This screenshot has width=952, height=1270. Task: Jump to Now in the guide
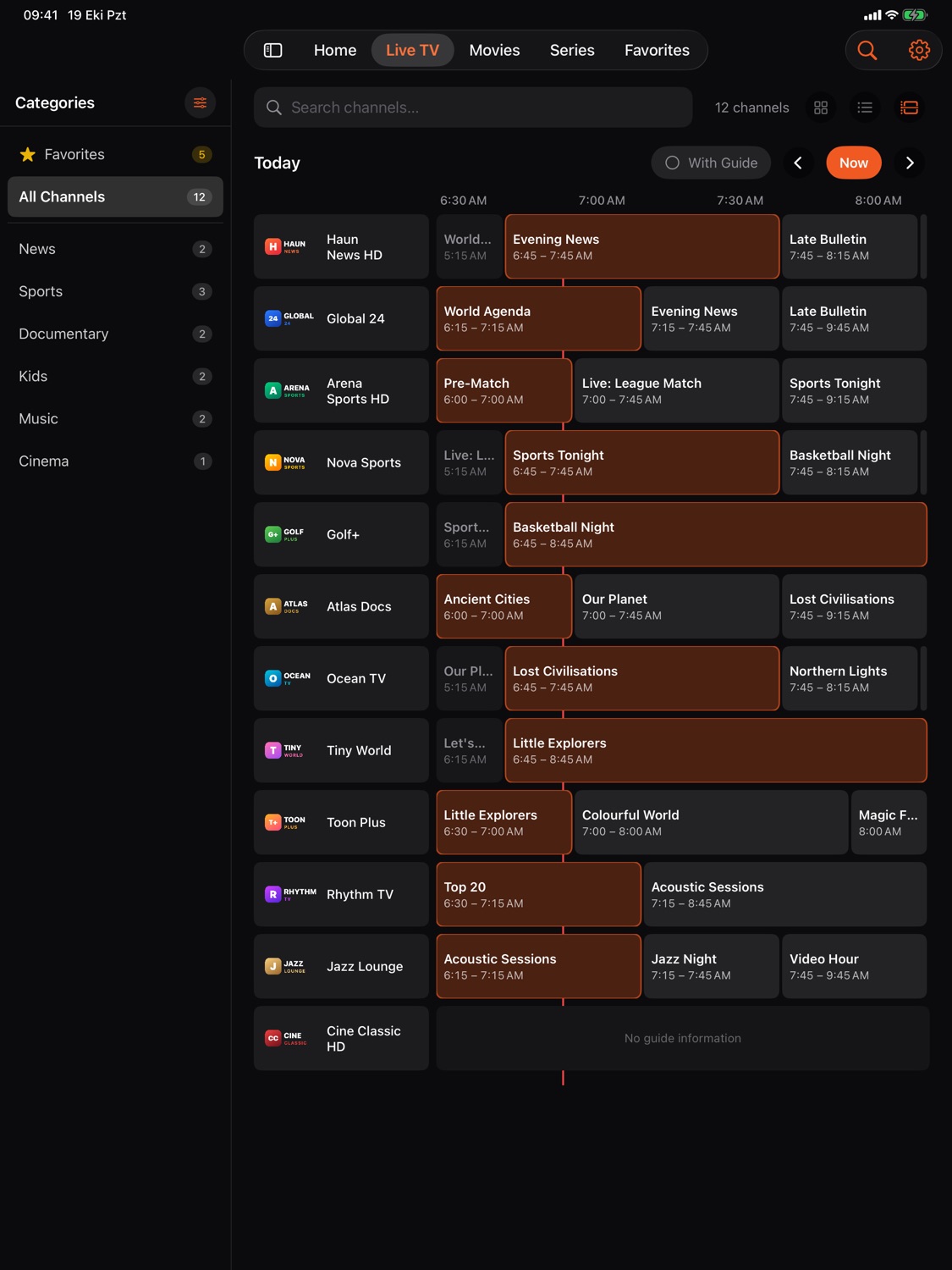pyautogui.click(x=854, y=163)
